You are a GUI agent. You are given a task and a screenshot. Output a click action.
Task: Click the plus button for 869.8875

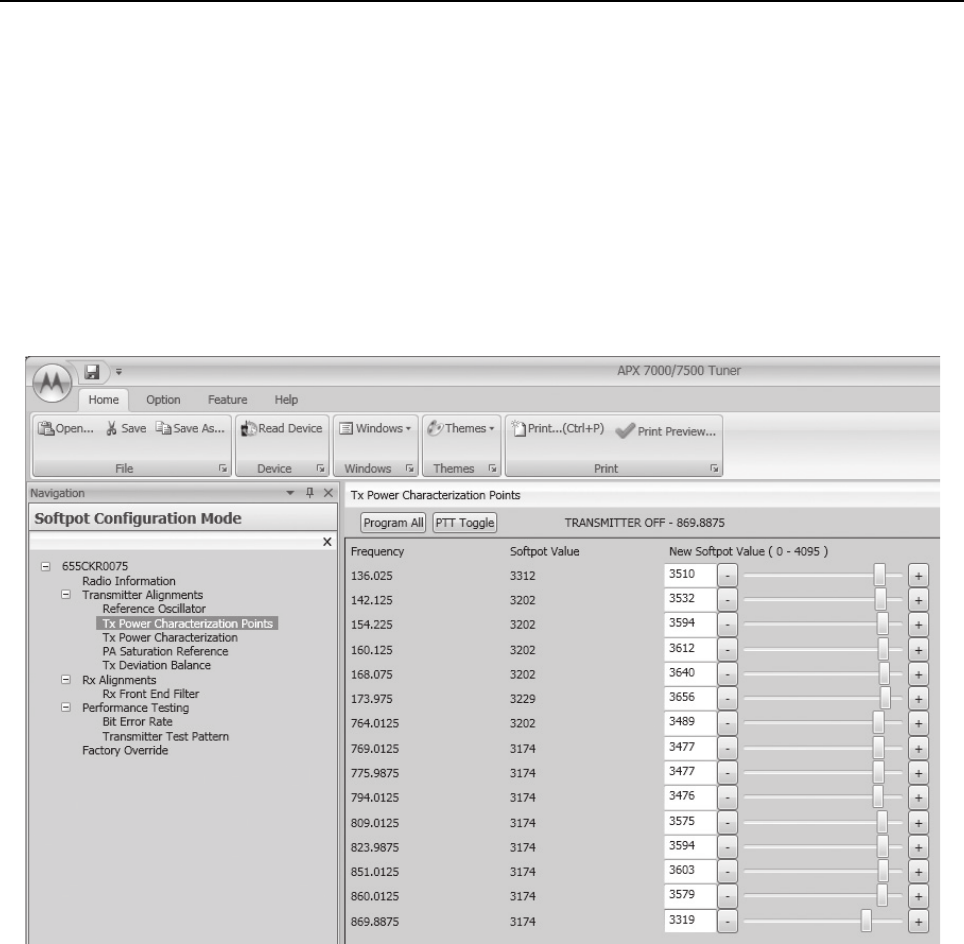pos(918,921)
